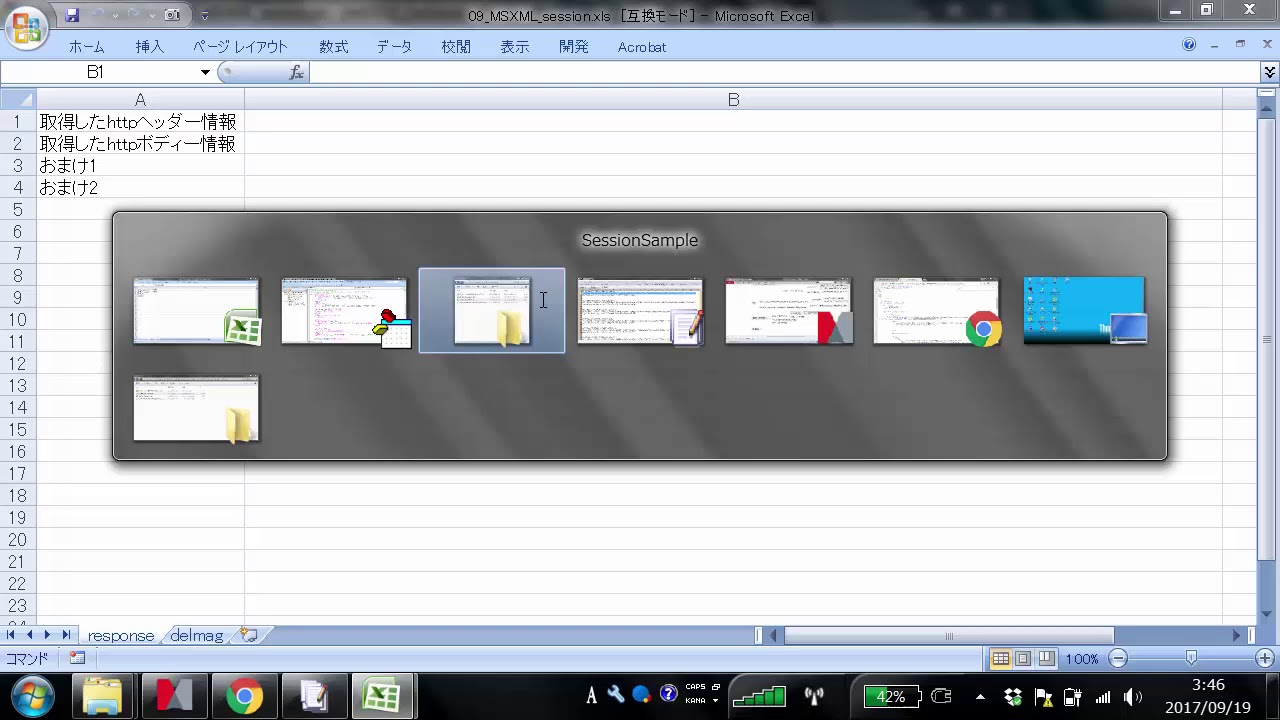Switch to Page Layout view
This screenshot has width=1280, height=720.
click(1023, 658)
